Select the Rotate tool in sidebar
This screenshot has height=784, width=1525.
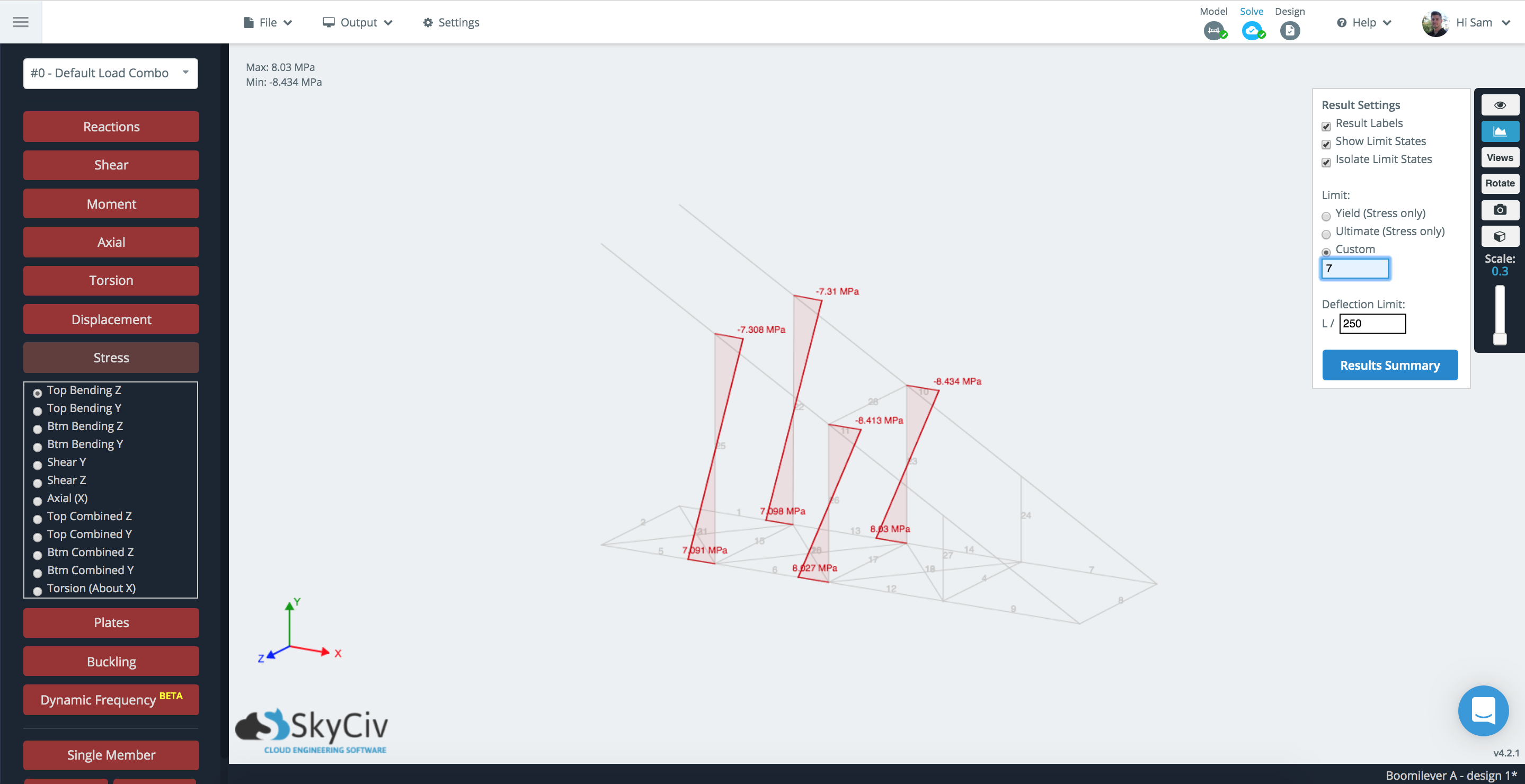(1498, 183)
